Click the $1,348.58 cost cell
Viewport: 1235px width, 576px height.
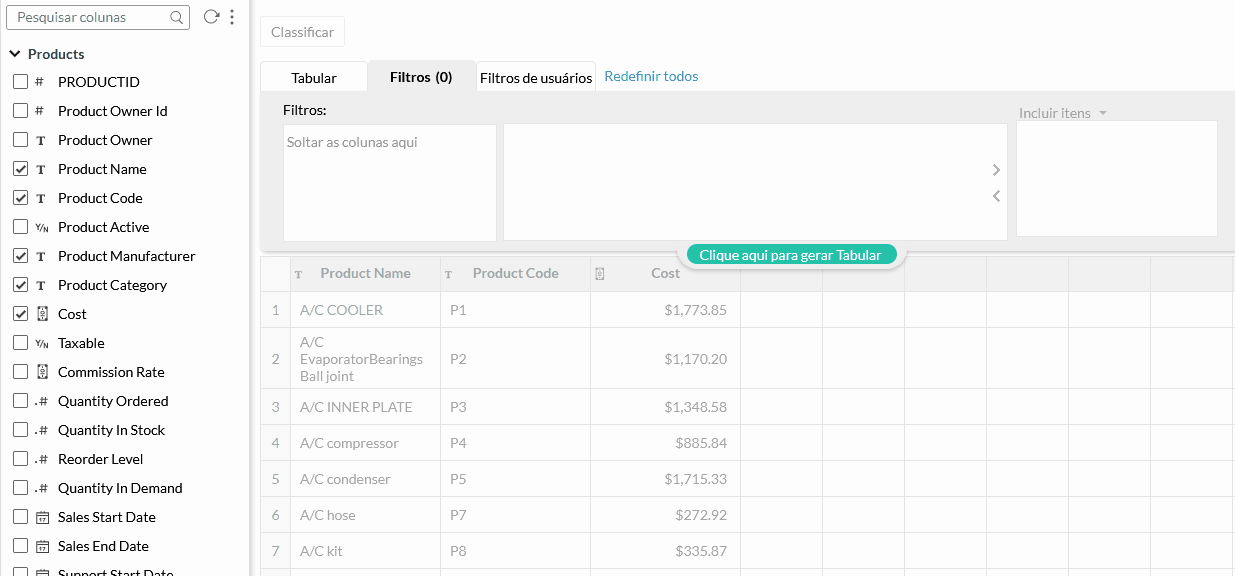tap(665, 407)
